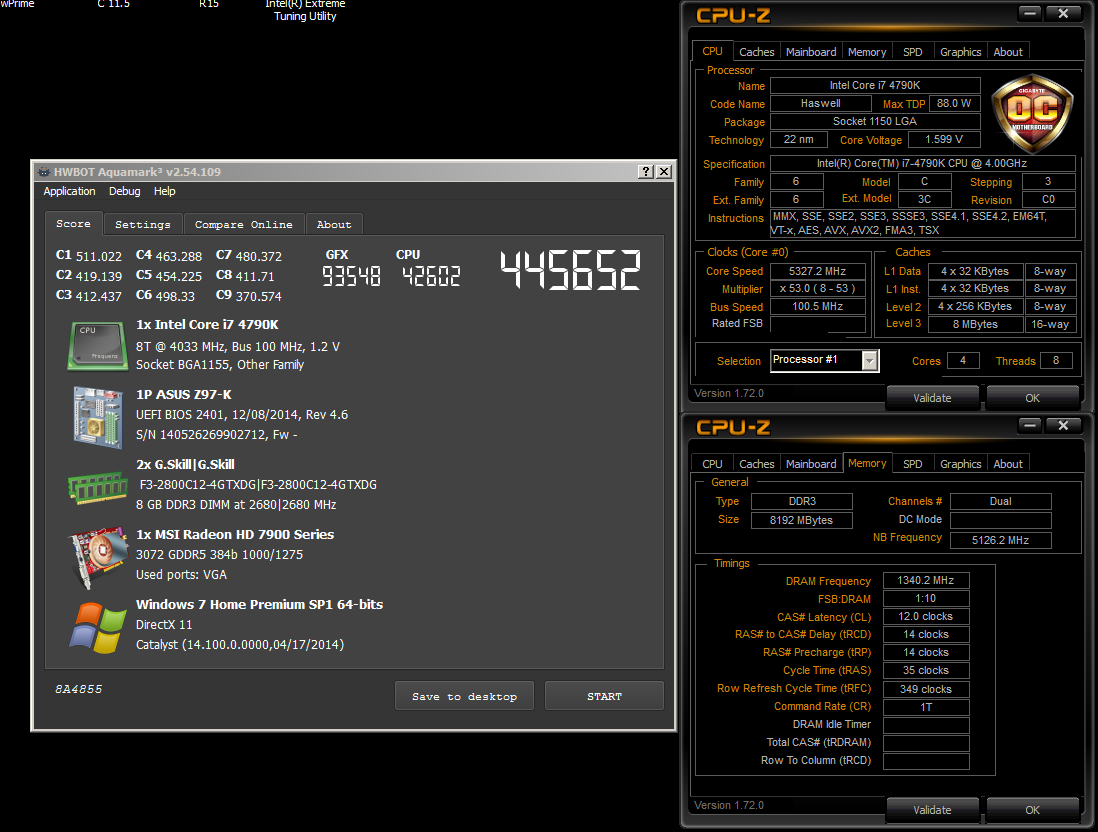Select Memory tab in lower CPU-Z
Image resolution: width=1098 pixels, height=832 pixels.
tap(867, 463)
